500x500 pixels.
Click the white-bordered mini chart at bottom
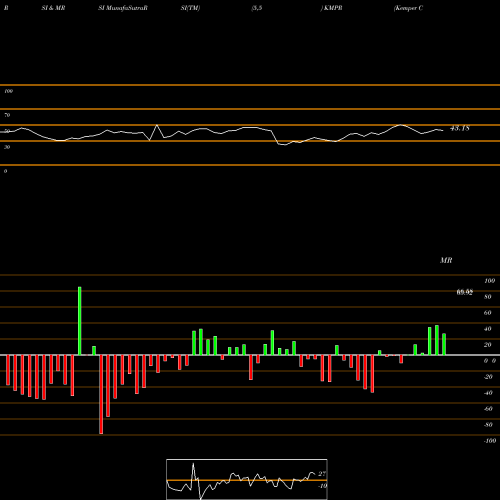point(247,479)
